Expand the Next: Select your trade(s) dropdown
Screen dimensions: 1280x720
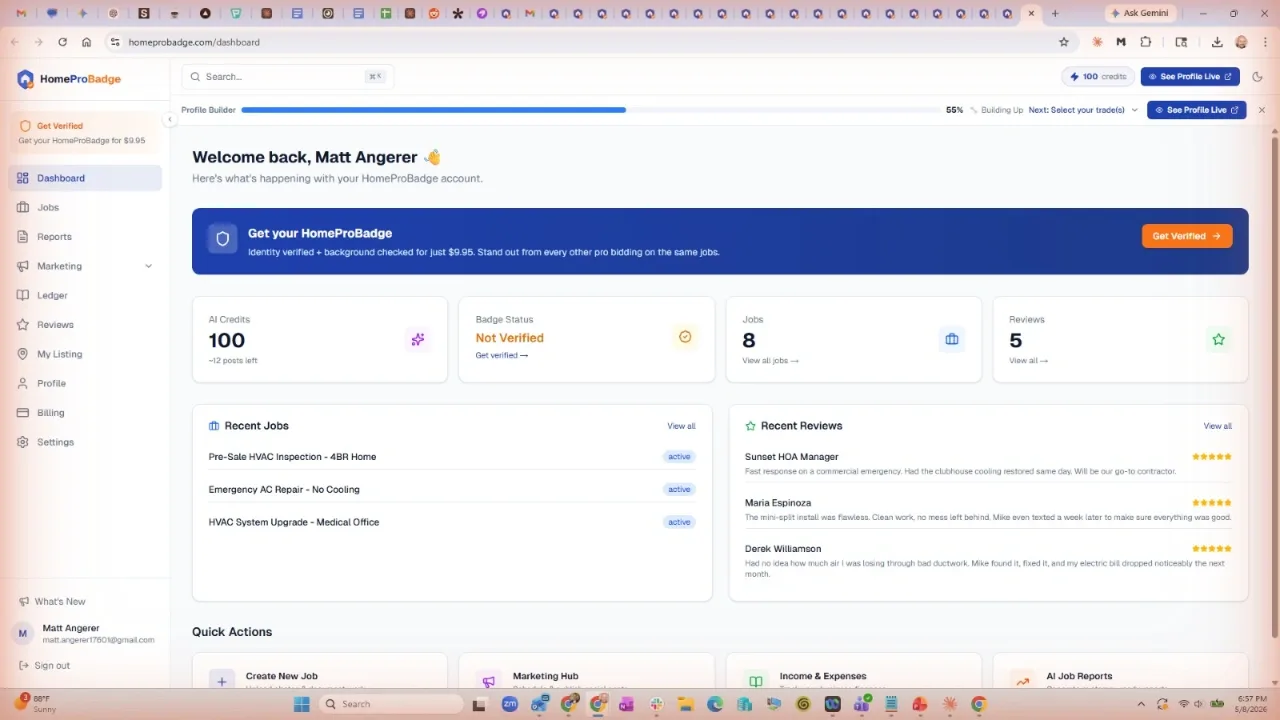[1083, 110]
